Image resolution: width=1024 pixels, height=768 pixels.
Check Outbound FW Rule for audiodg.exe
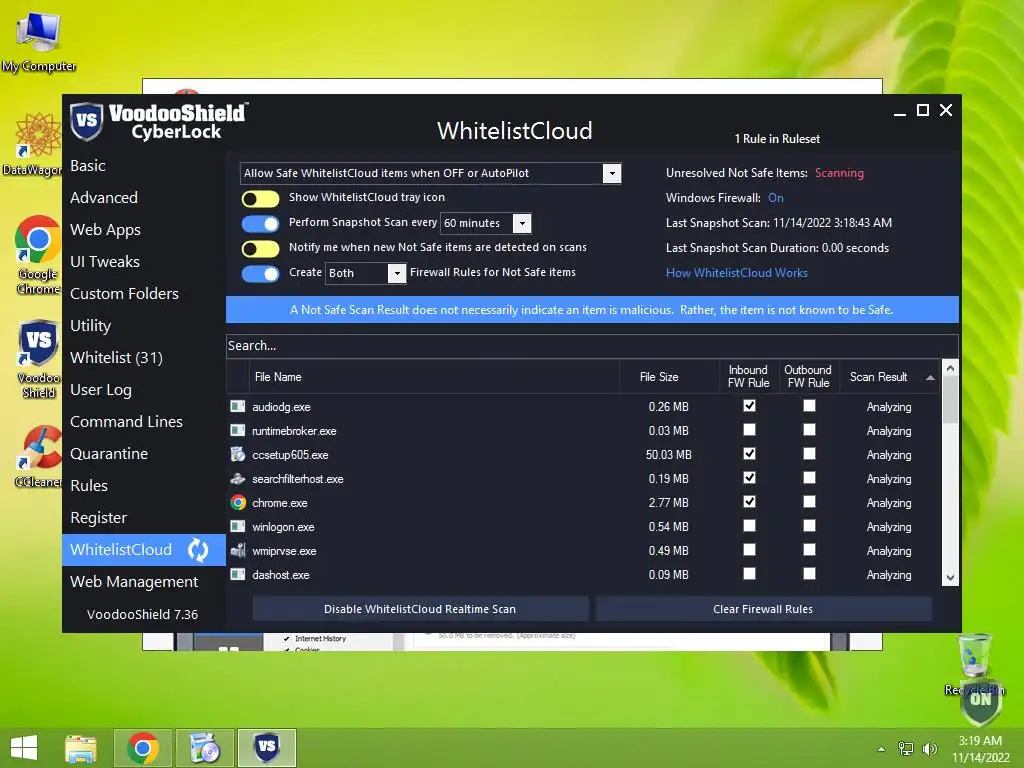click(x=809, y=406)
